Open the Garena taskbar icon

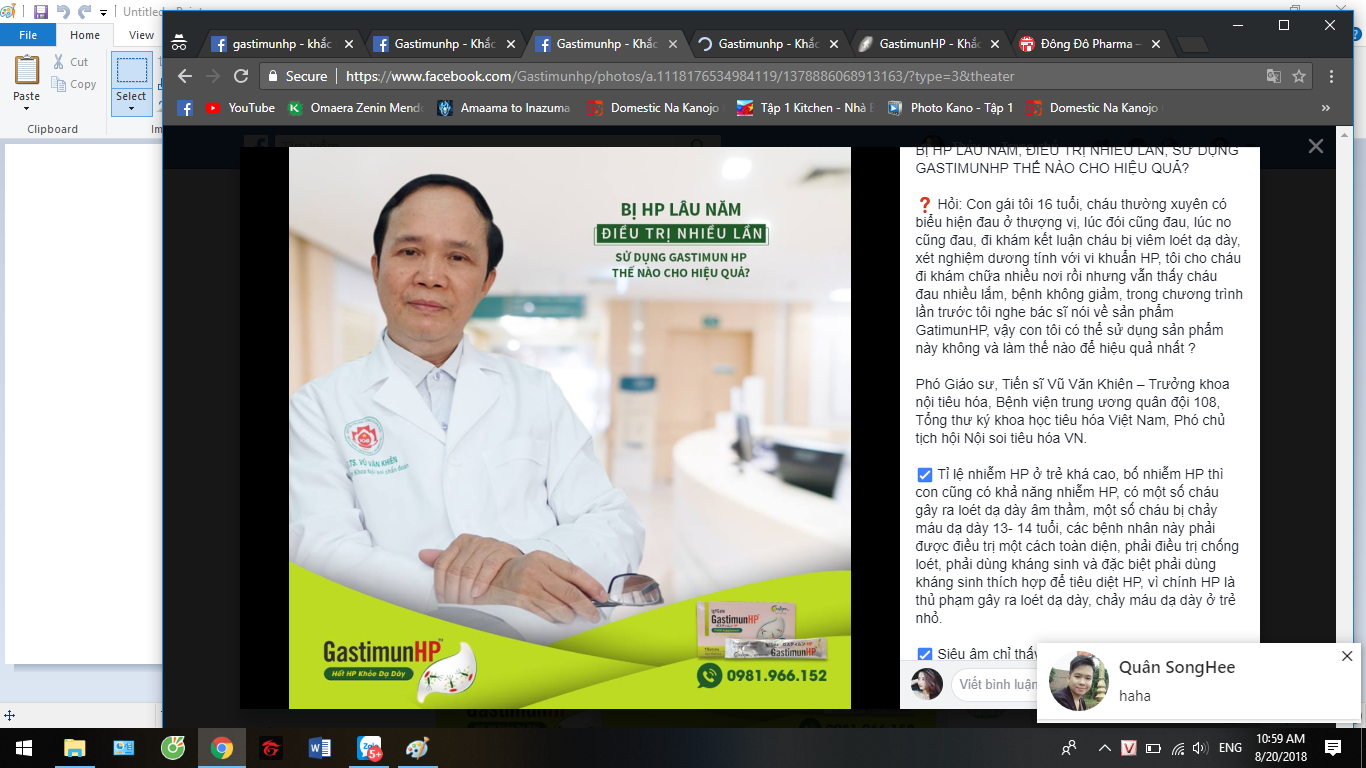[x=271, y=747]
